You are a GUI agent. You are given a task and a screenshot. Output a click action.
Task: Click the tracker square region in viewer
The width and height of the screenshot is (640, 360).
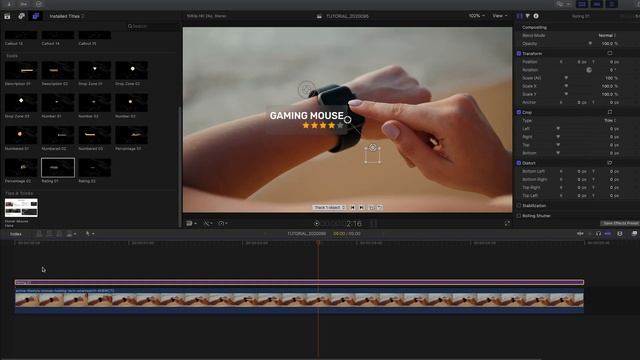tap(372, 156)
